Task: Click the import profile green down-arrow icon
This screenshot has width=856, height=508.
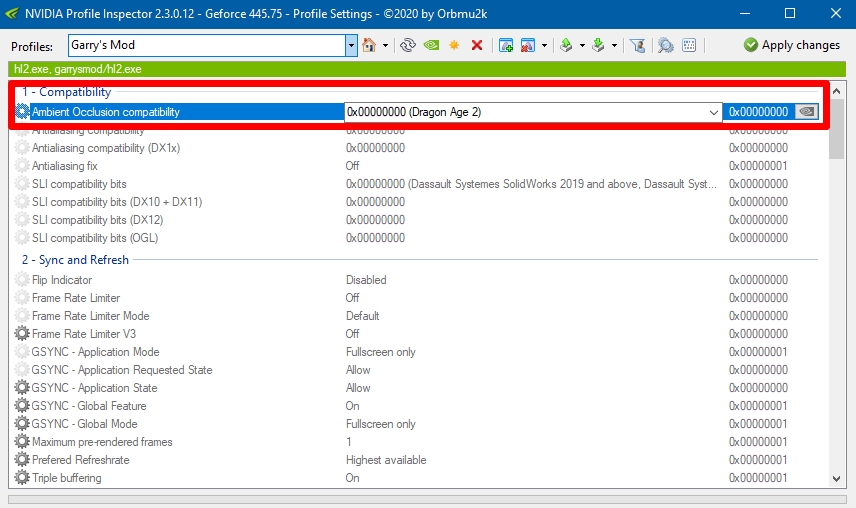Action: tap(598, 45)
